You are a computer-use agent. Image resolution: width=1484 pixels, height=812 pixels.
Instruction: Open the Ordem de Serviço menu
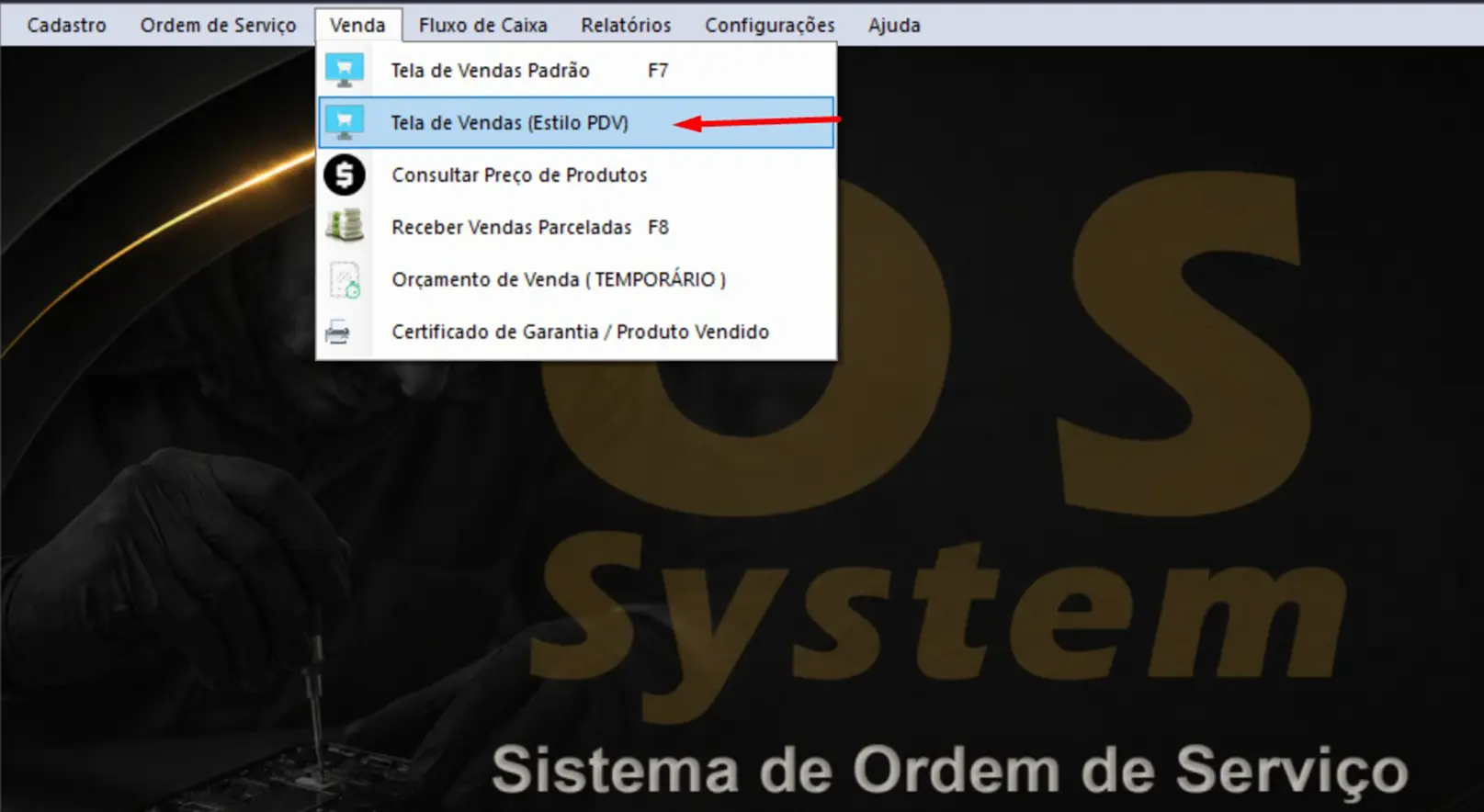pyautogui.click(x=218, y=25)
